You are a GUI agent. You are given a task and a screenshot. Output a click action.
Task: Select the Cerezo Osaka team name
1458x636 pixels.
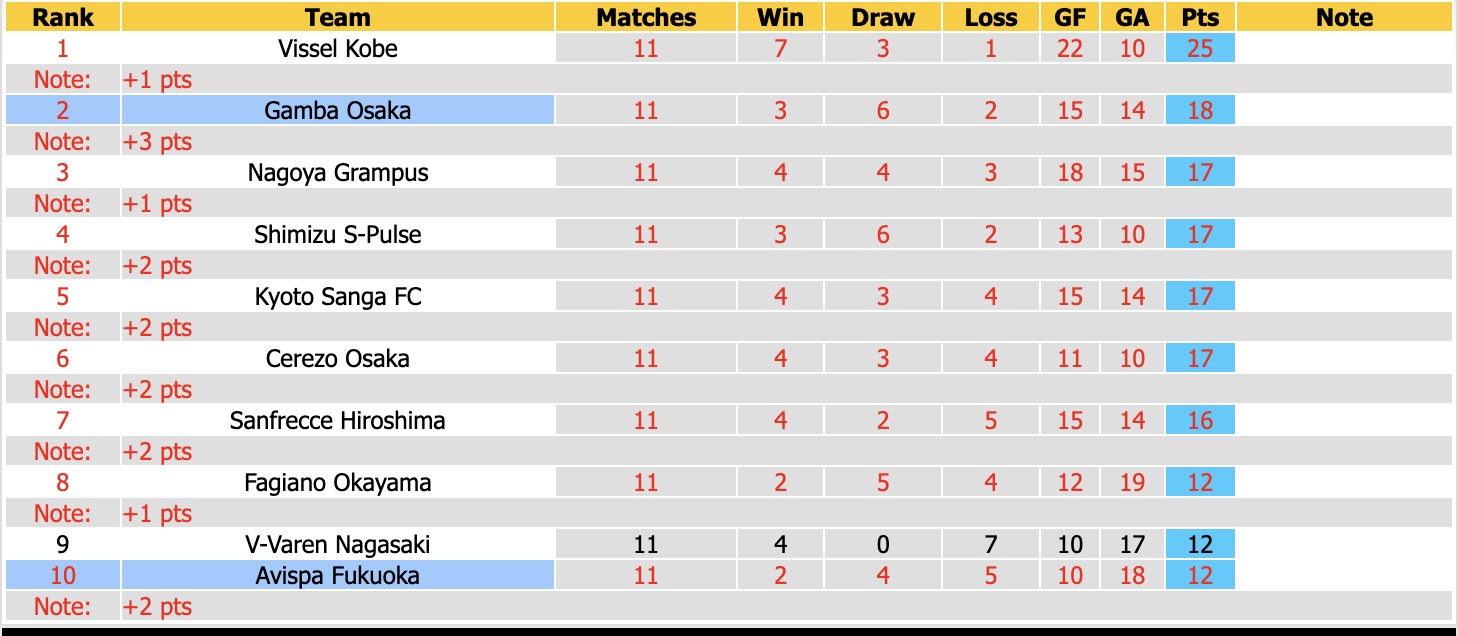pyautogui.click(x=338, y=358)
